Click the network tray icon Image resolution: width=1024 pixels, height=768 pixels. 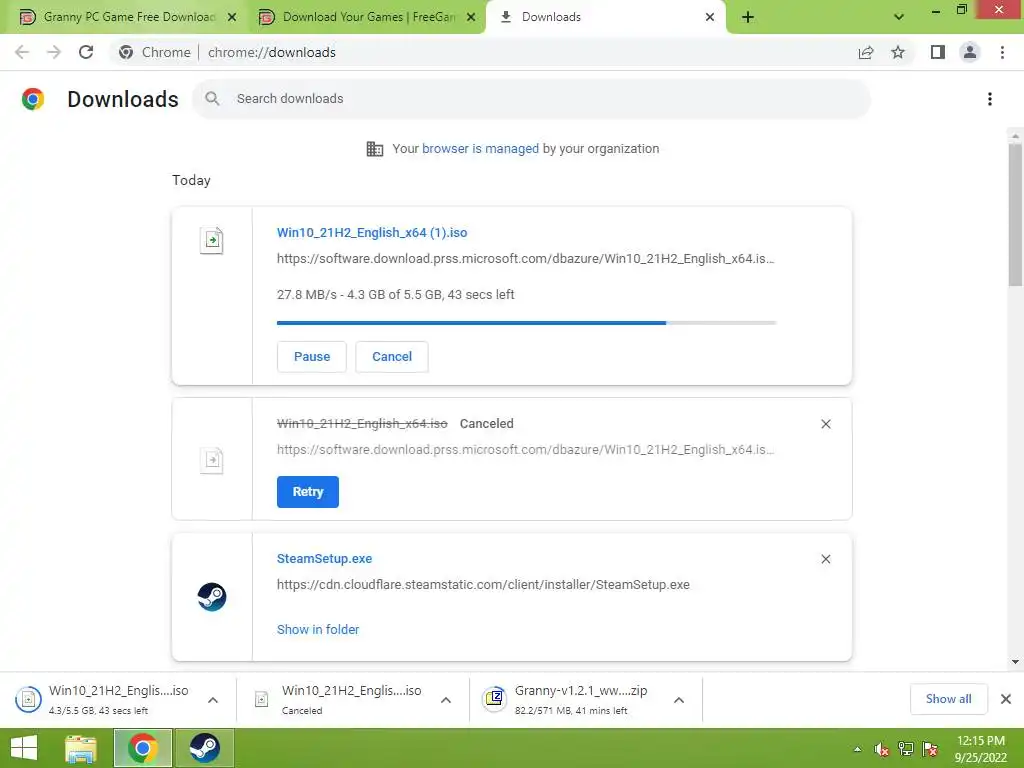pos(906,749)
